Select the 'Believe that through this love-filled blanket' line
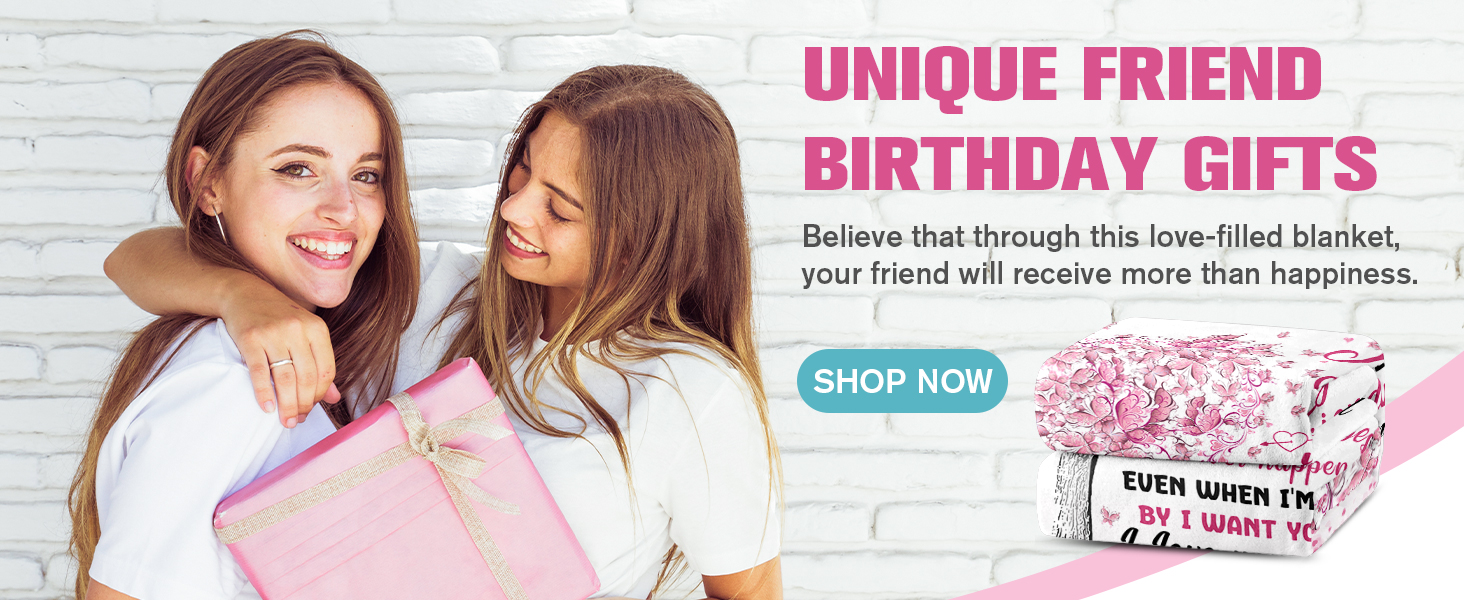Image resolution: width=1464 pixels, height=600 pixels. pyautogui.click(x=1097, y=237)
